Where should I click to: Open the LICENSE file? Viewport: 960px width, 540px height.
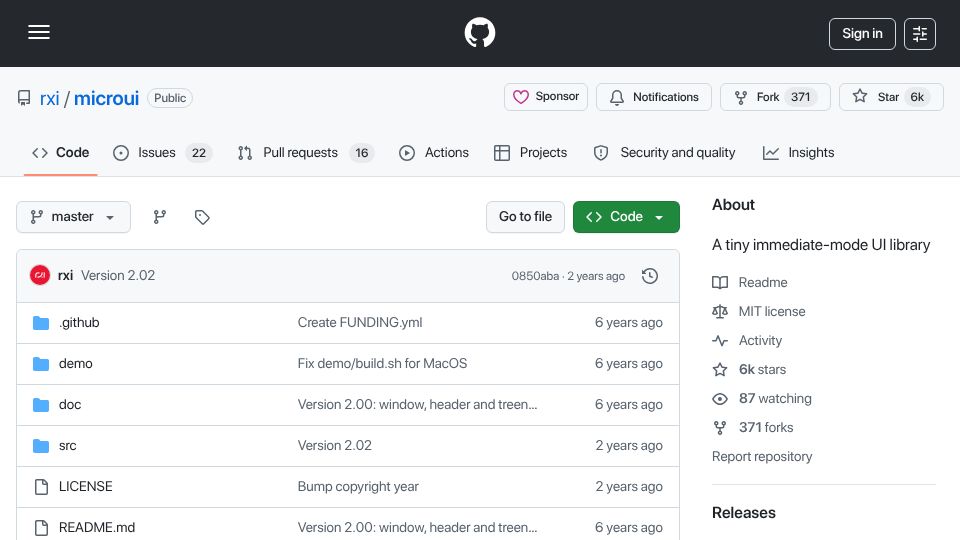tap(86, 487)
